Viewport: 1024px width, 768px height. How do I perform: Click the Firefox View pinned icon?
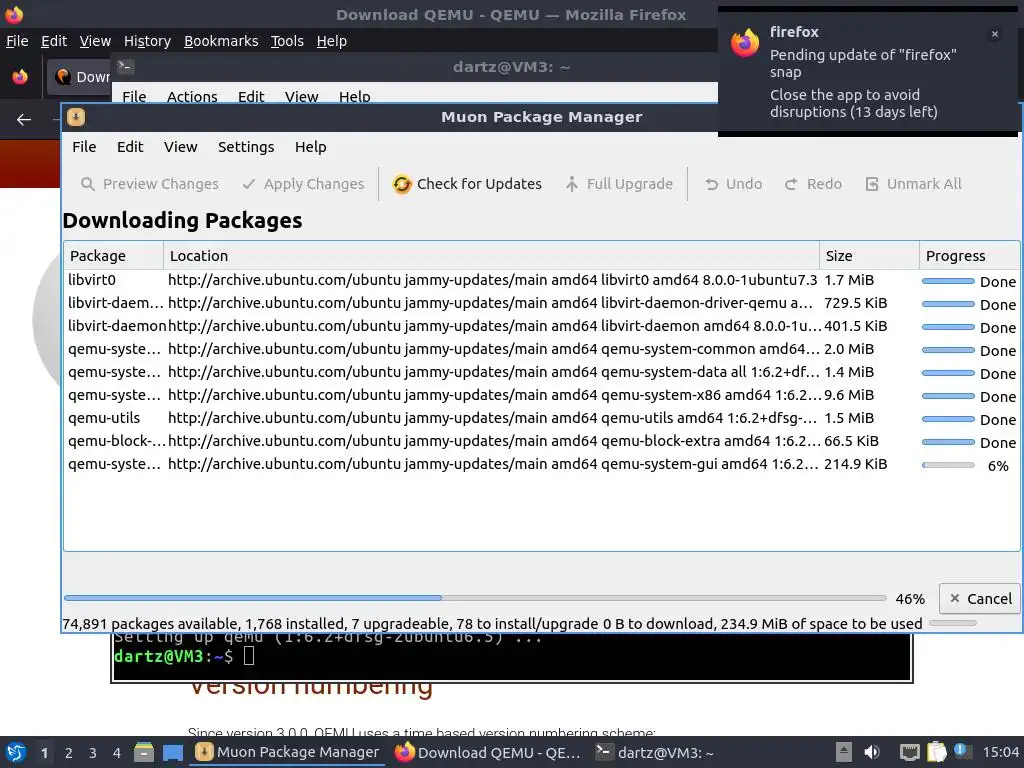point(20,76)
